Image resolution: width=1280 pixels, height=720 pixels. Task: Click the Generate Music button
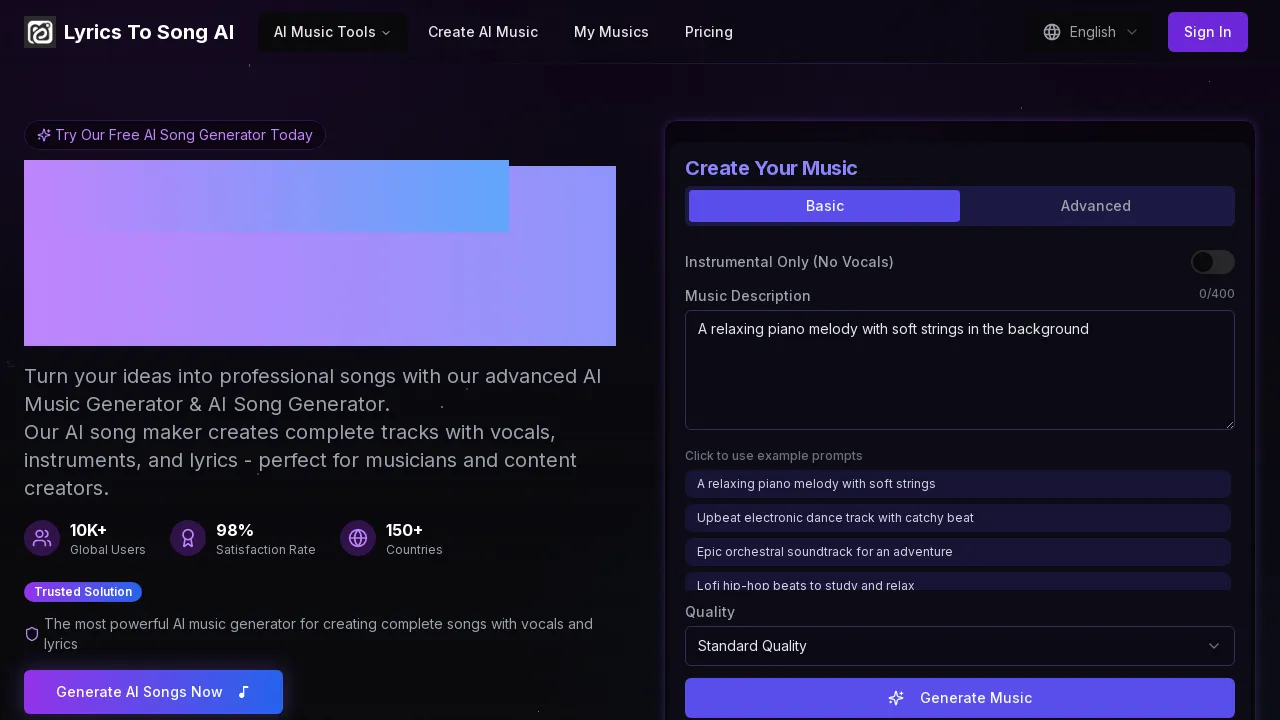pos(960,698)
